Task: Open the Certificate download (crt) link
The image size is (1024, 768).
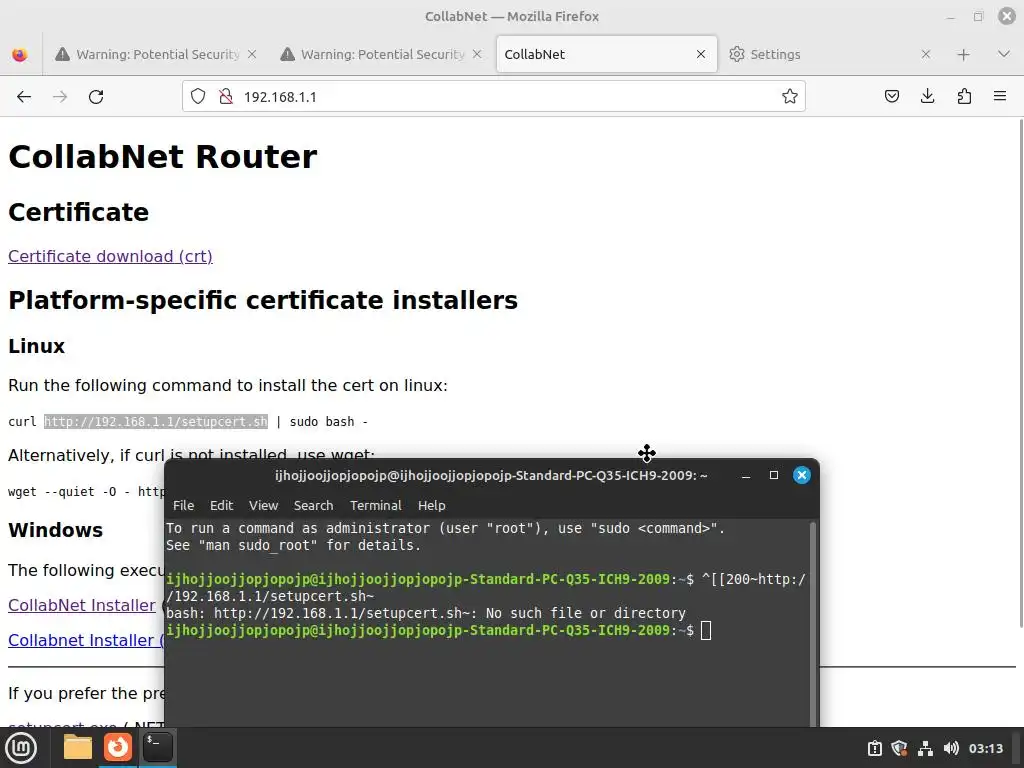Action: click(x=110, y=256)
